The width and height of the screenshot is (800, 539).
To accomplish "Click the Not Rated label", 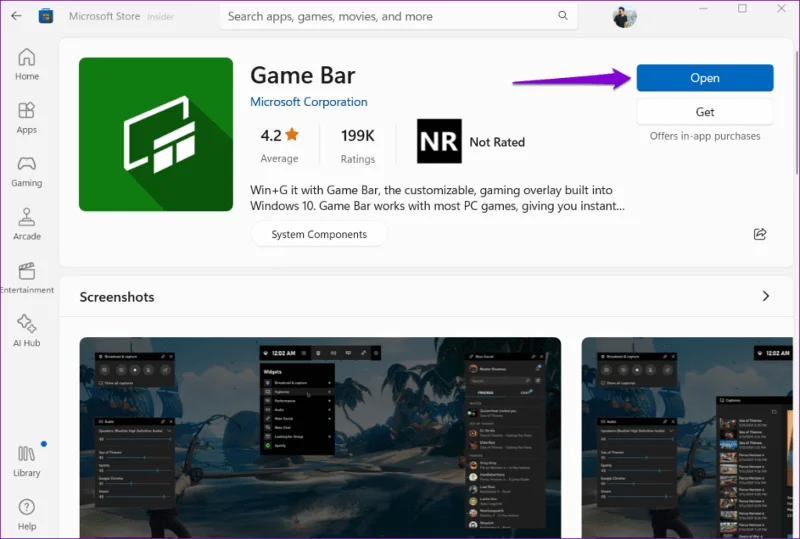I will (x=497, y=142).
